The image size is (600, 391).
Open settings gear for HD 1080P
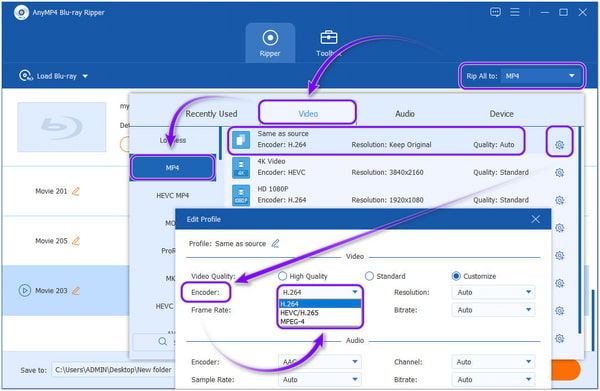559,200
